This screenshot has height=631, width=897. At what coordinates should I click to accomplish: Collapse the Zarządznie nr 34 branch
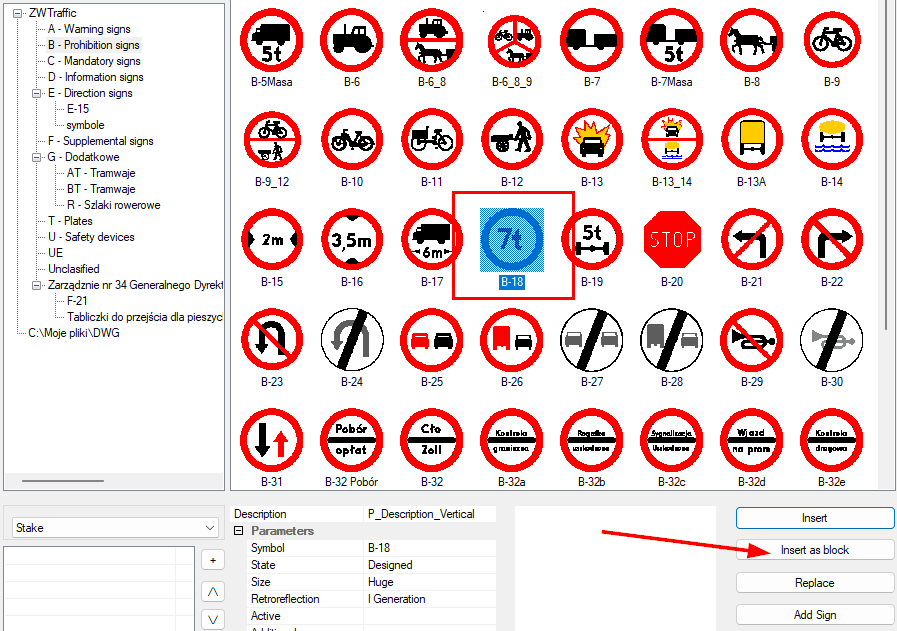click(x=37, y=285)
